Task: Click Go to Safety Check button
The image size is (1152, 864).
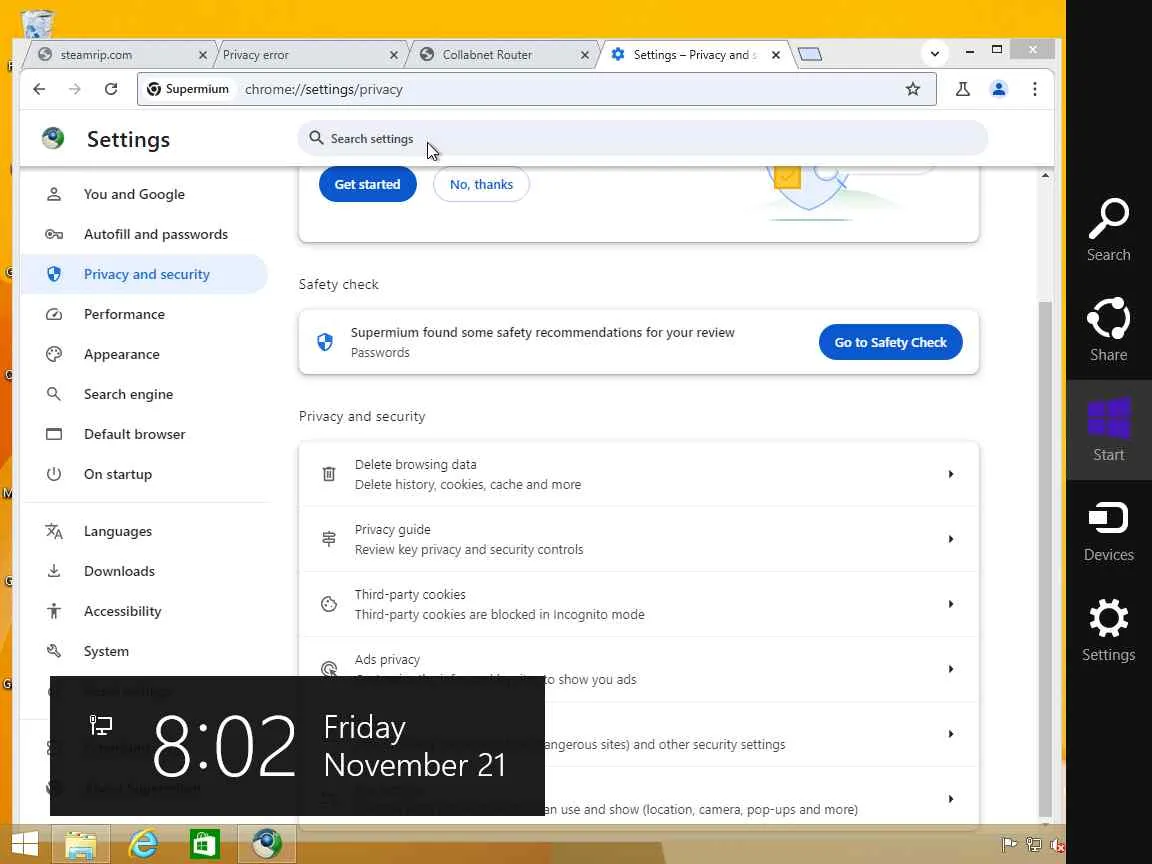Action: tap(890, 342)
